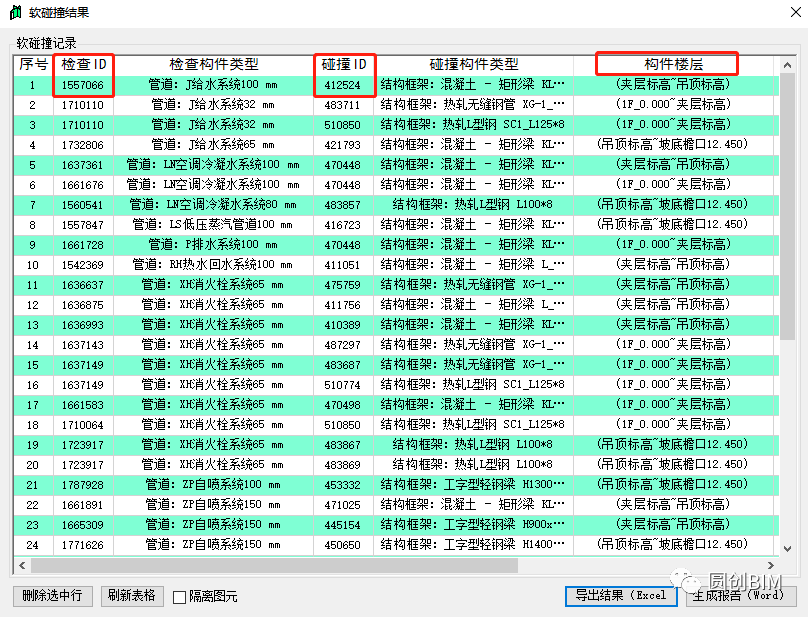
Task: Generate report with 生成报告（Word）button
Action: (x=740, y=596)
